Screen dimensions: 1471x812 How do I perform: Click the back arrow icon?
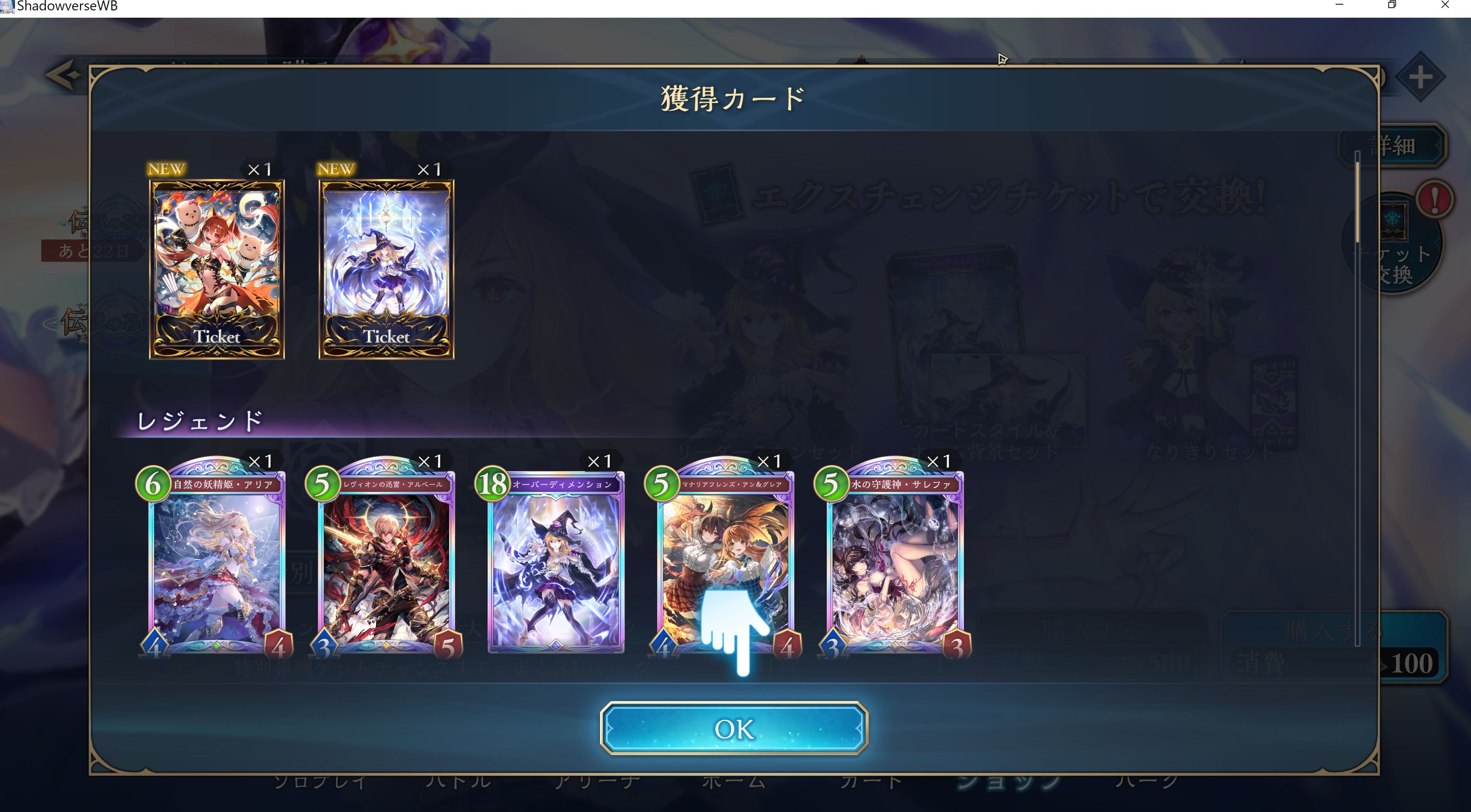pos(63,75)
